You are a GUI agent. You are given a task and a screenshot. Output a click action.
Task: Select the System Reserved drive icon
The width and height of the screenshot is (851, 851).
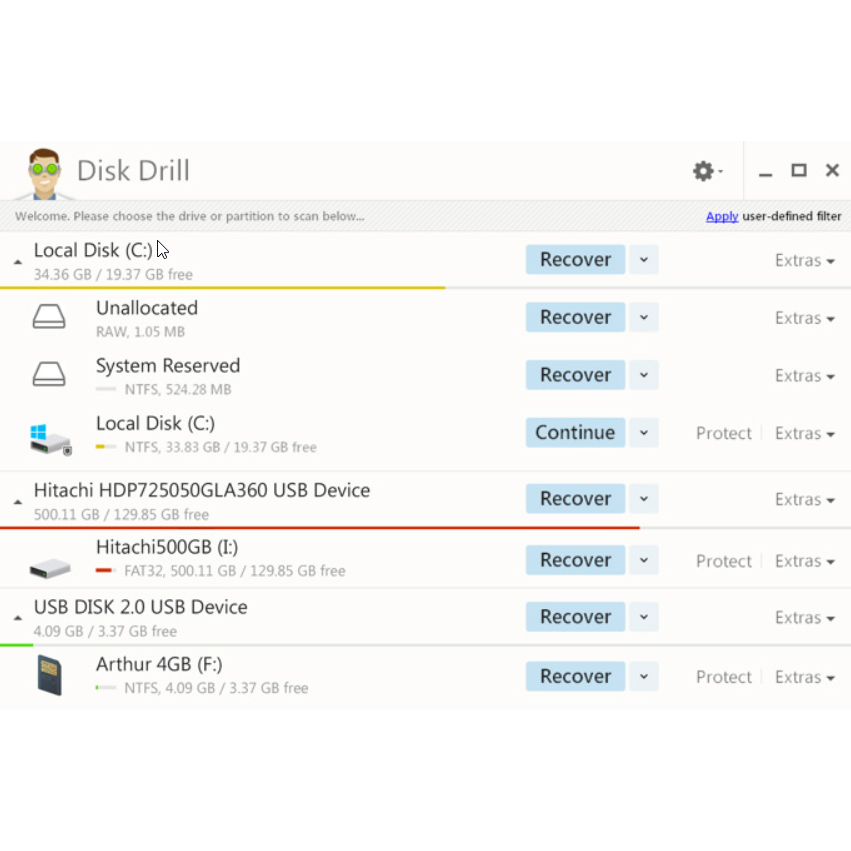pos(49,376)
